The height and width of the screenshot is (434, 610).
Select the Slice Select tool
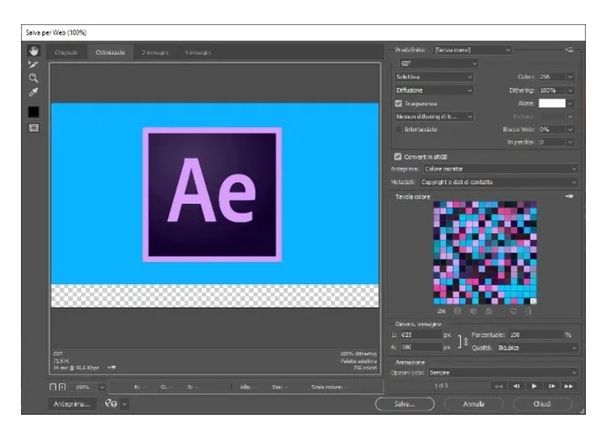(x=33, y=65)
